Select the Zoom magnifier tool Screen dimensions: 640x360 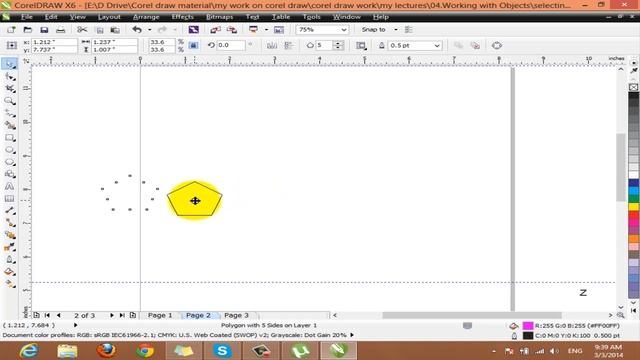click(x=9, y=101)
